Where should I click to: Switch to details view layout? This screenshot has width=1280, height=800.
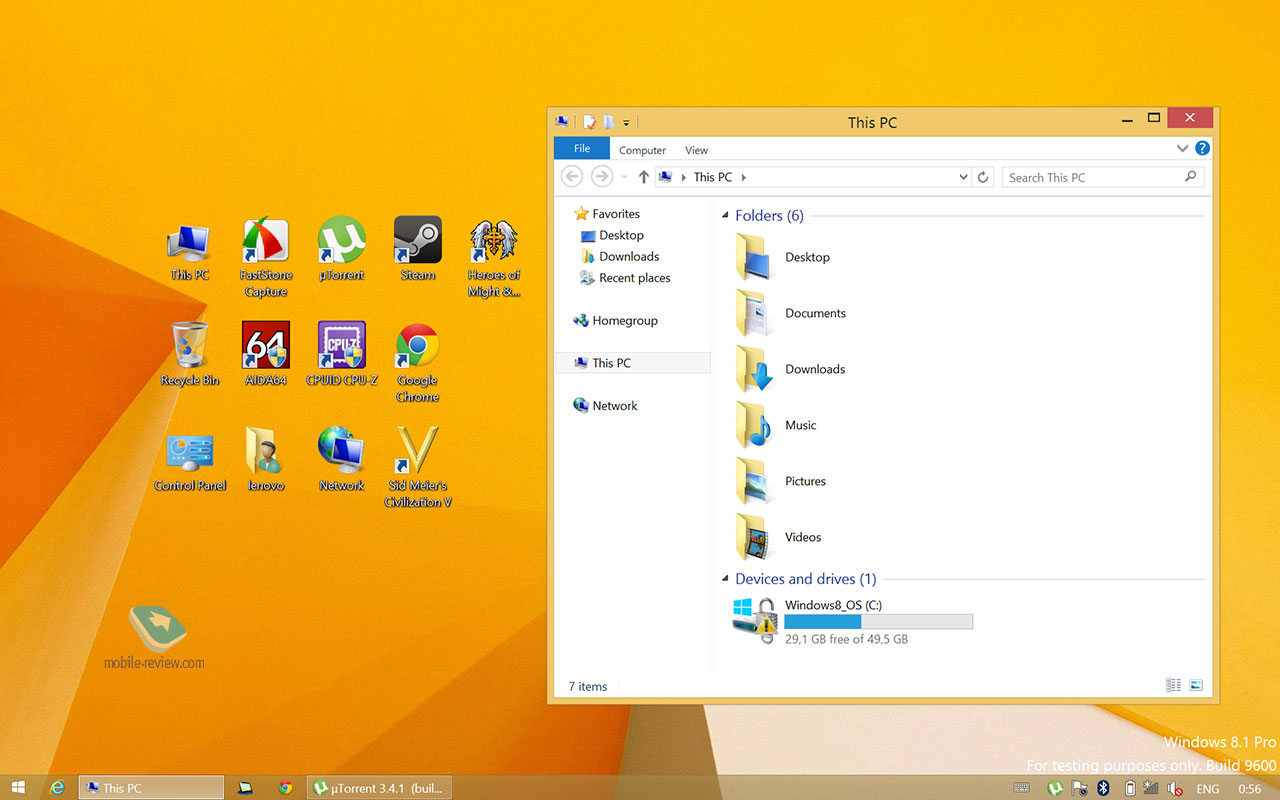[x=1173, y=685]
